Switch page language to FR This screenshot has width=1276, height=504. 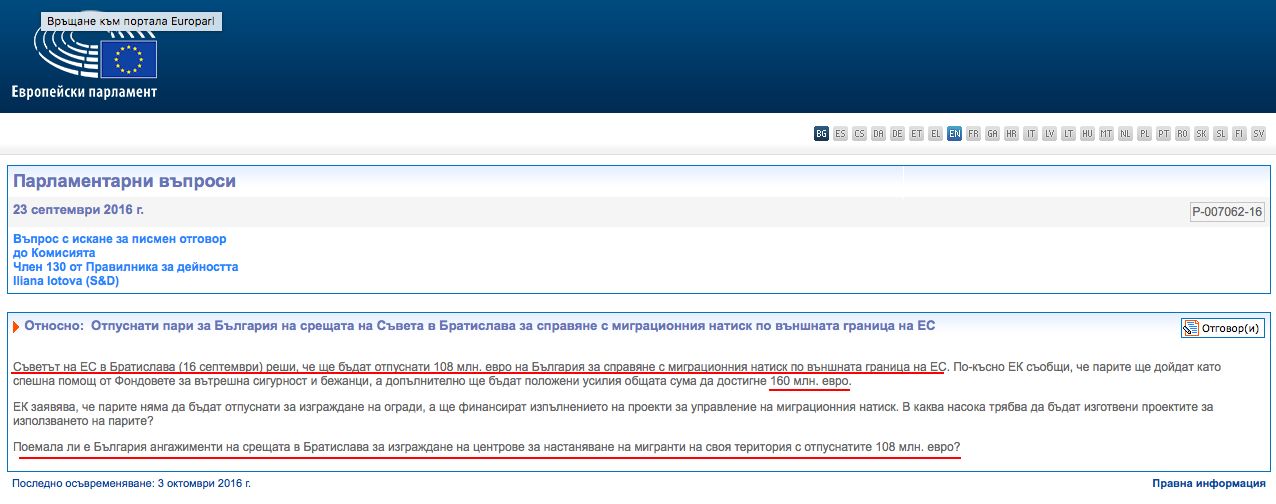click(x=973, y=133)
